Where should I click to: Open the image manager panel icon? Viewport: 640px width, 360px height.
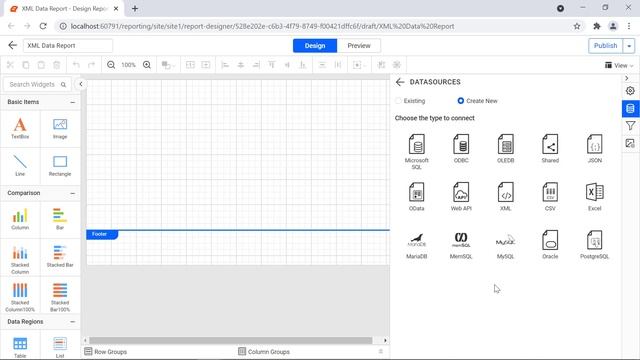pyautogui.click(x=630, y=143)
